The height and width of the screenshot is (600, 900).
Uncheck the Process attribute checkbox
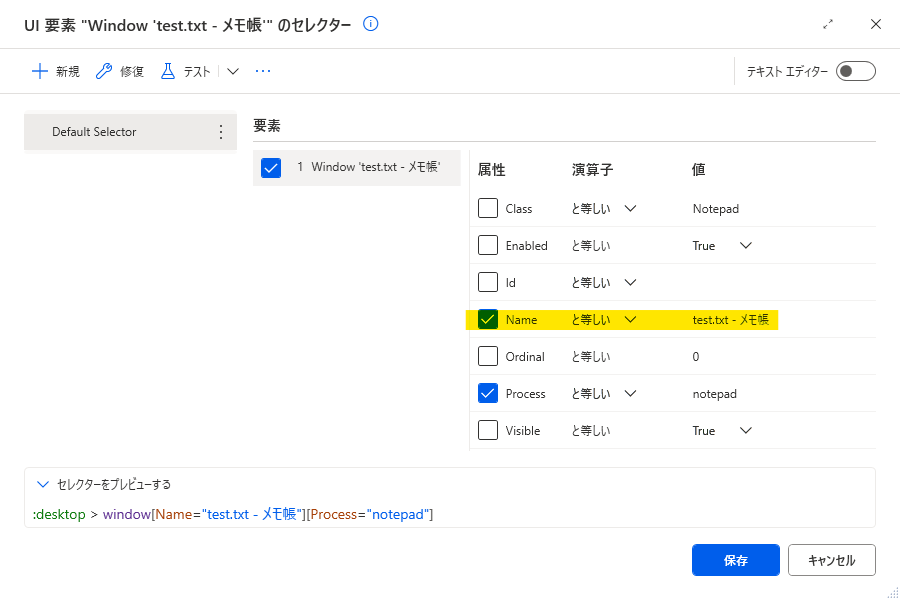click(x=488, y=393)
